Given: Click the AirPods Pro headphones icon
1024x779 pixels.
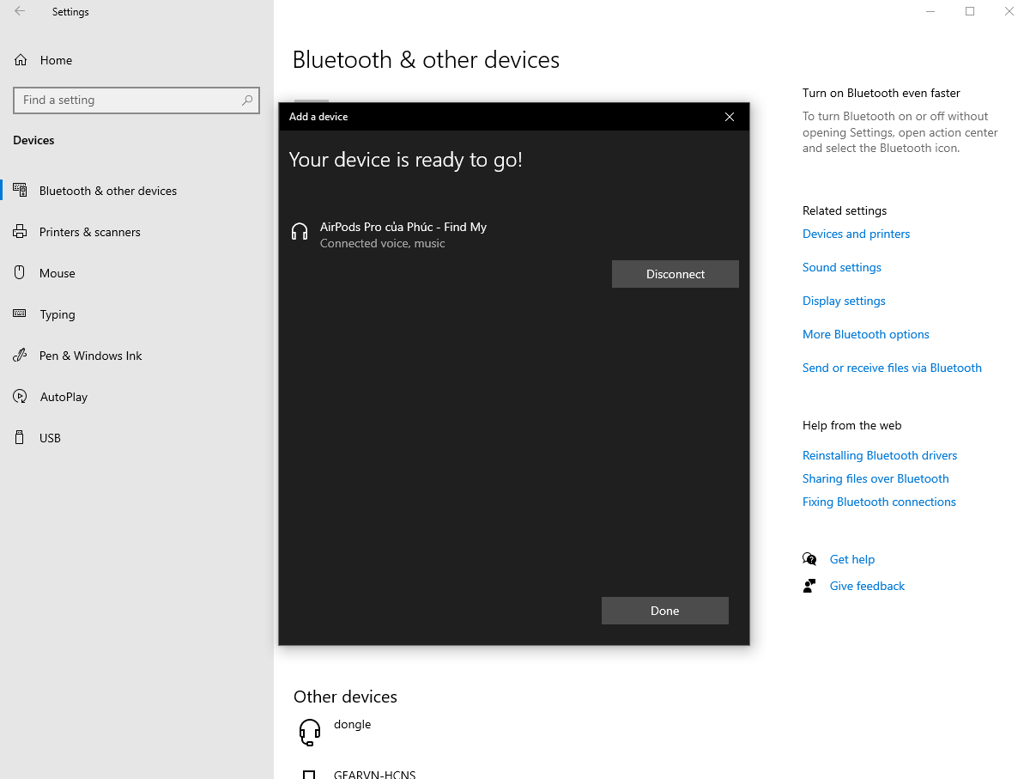Looking at the screenshot, I should [x=300, y=232].
